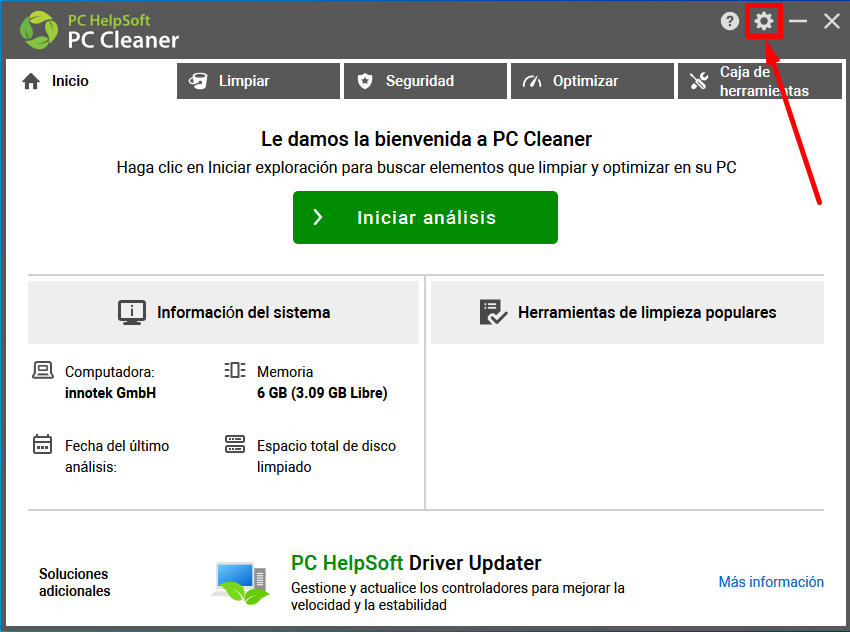Click the 'Gestione y actualice los controladores' description
The width and height of the screenshot is (850, 632).
(x=458, y=596)
